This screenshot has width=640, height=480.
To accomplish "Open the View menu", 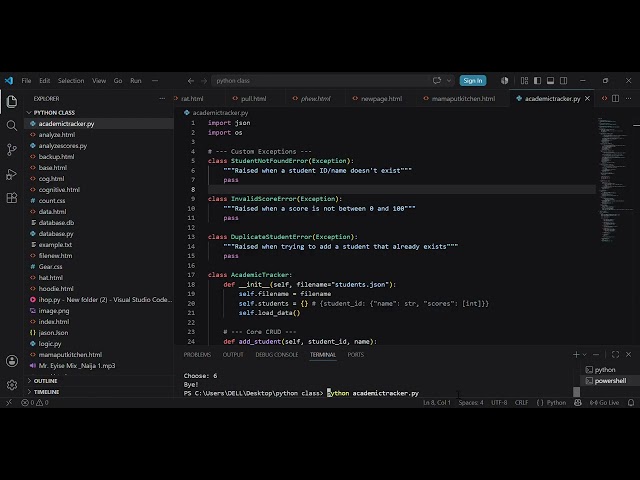I will pyautogui.click(x=99, y=81).
